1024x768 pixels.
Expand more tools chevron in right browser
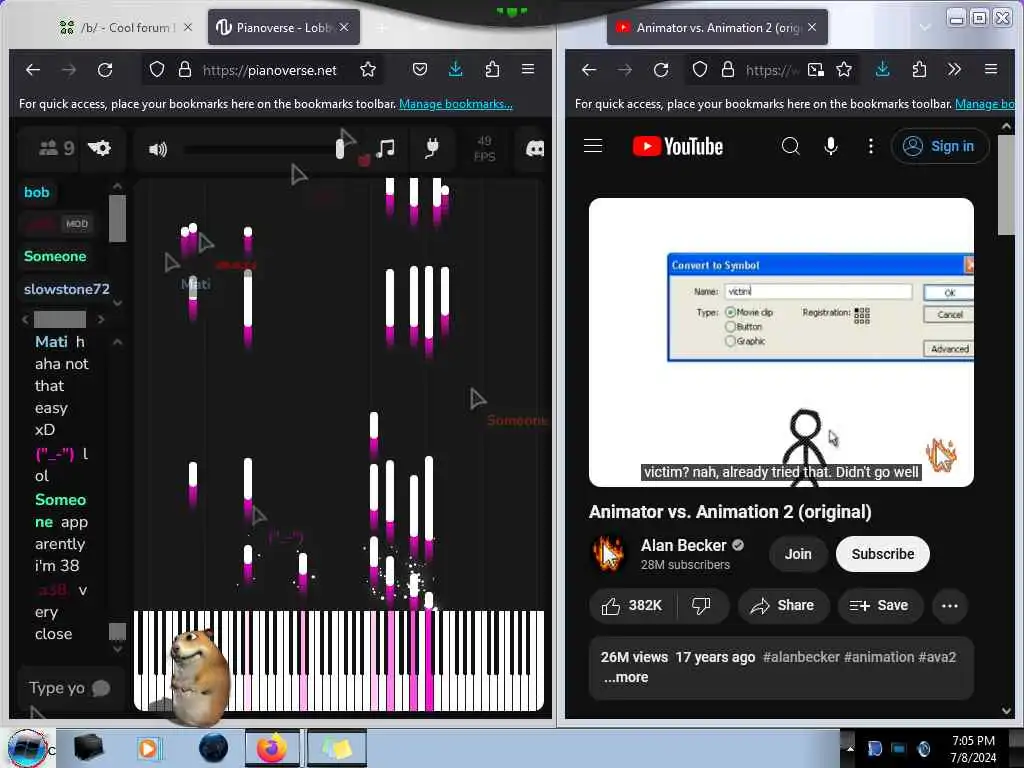tap(954, 69)
